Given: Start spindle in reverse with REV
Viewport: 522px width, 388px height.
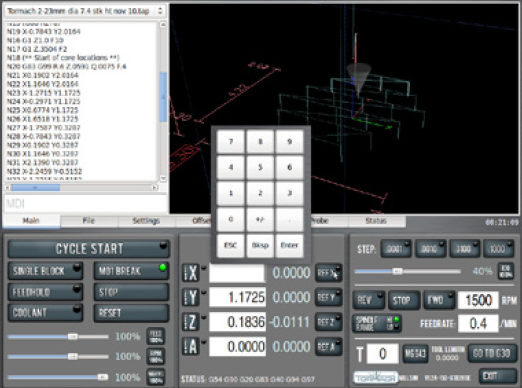Looking at the screenshot, I should (368, 300).
